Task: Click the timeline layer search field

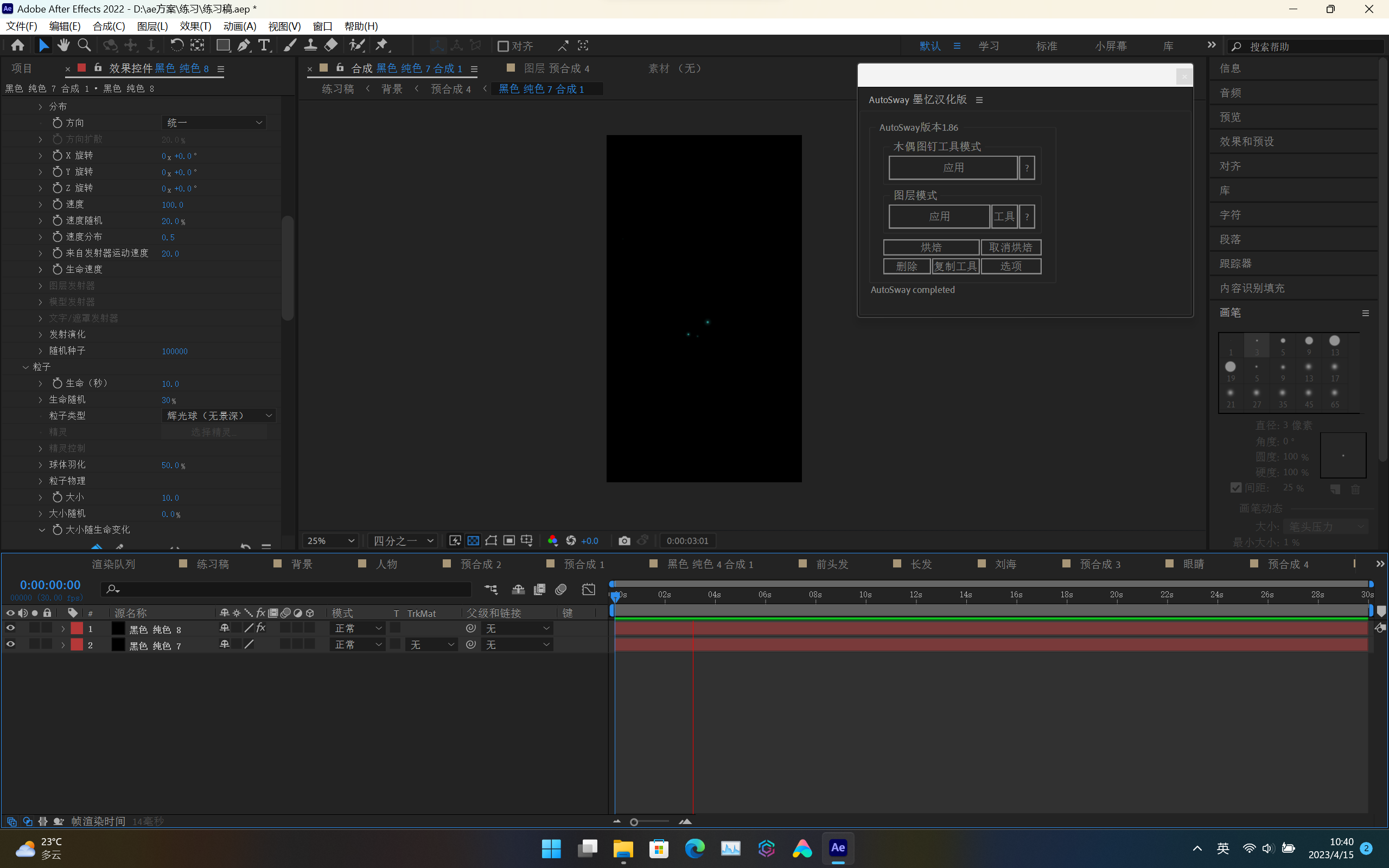Action: tap(286, 589)
